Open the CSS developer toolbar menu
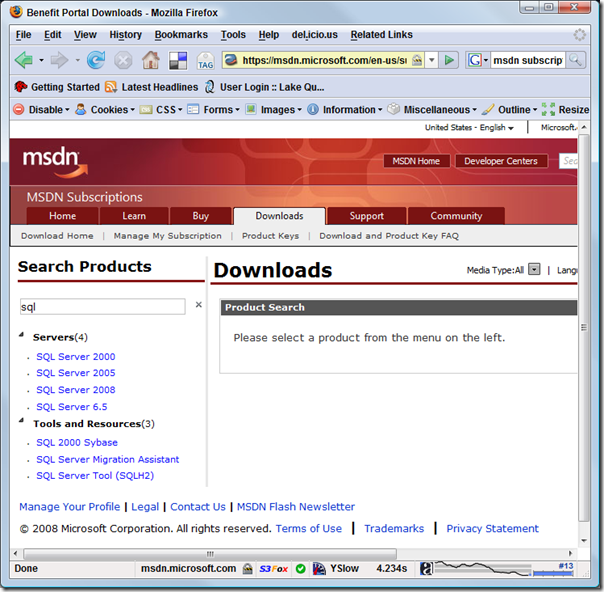Image resolution: width=604 pixels, height=592 pixels. tap(161, 110)
